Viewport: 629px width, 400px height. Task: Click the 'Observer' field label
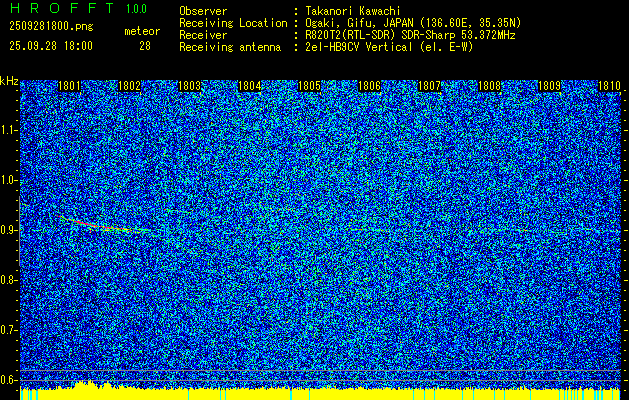tap(203, 11)
